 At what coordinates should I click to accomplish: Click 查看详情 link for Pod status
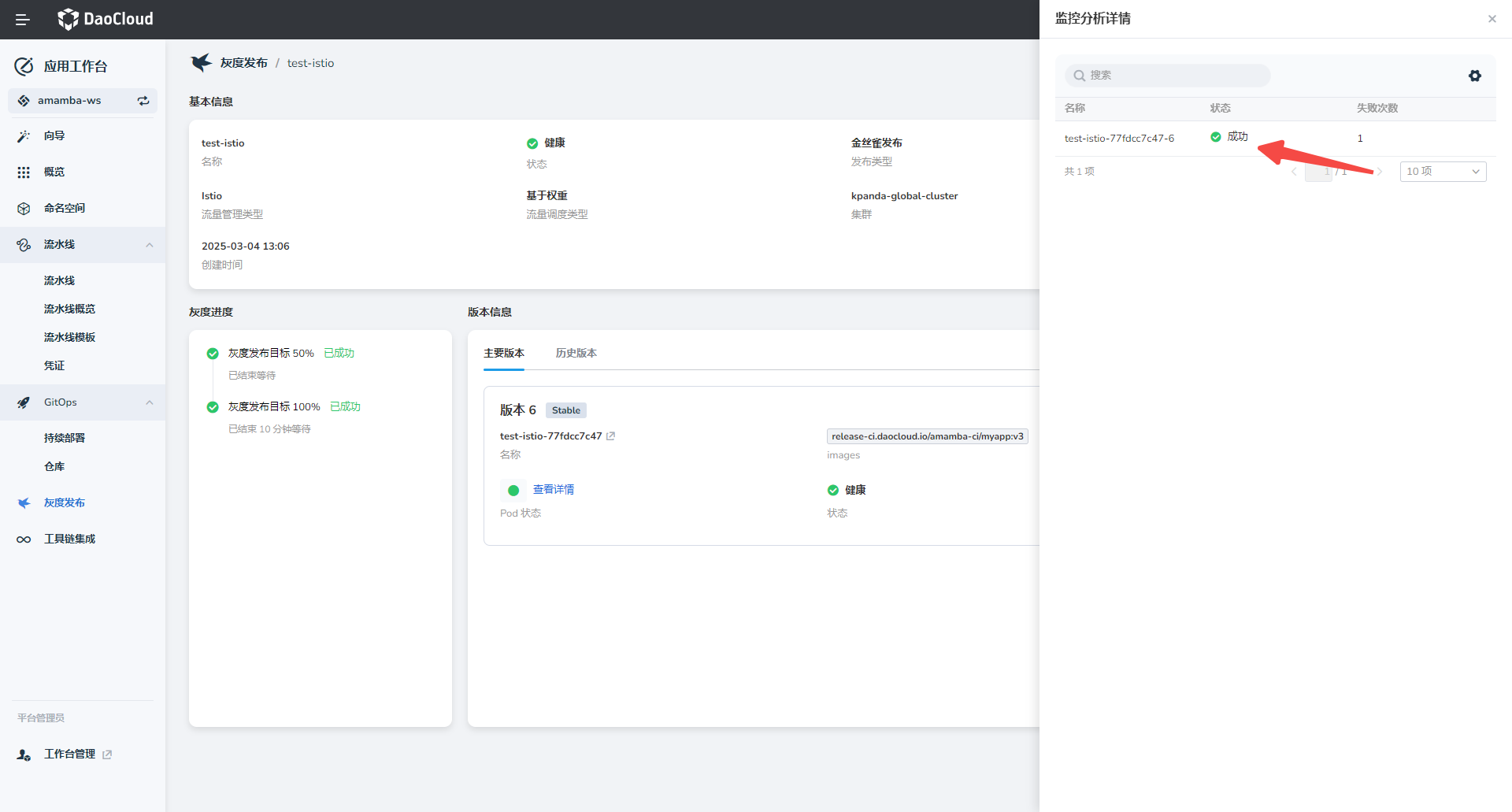[x=553, y=490]
